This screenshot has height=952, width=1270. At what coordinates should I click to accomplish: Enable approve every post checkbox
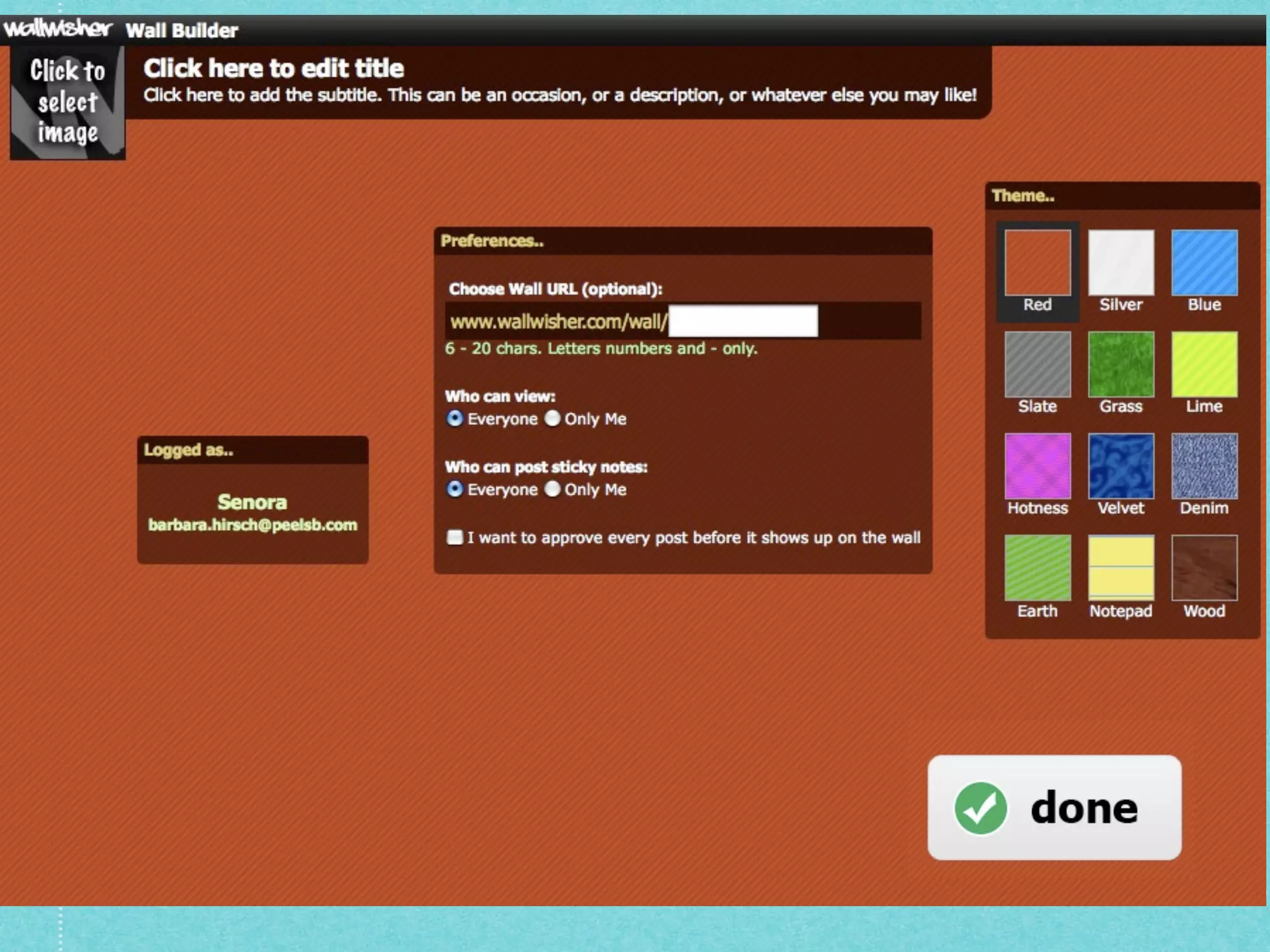coord(455,537)
